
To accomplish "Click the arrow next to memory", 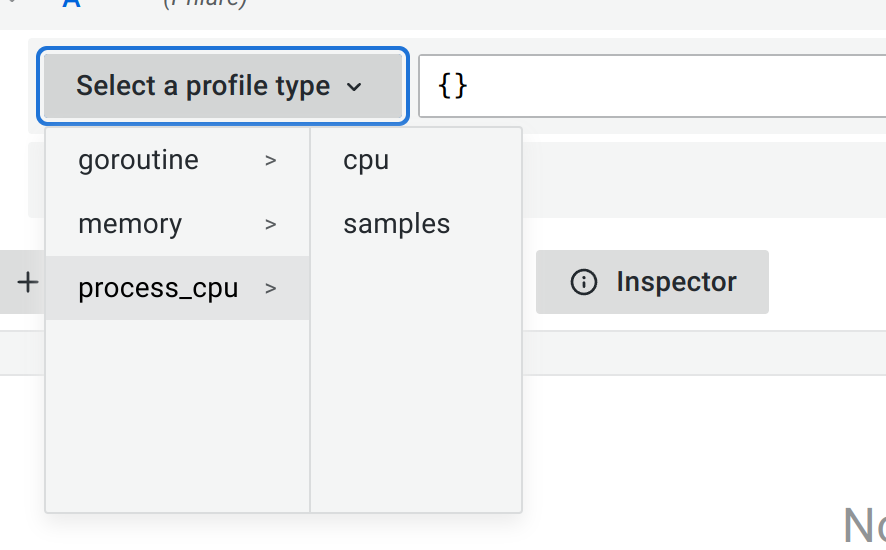I will click(x=270, y=224).
